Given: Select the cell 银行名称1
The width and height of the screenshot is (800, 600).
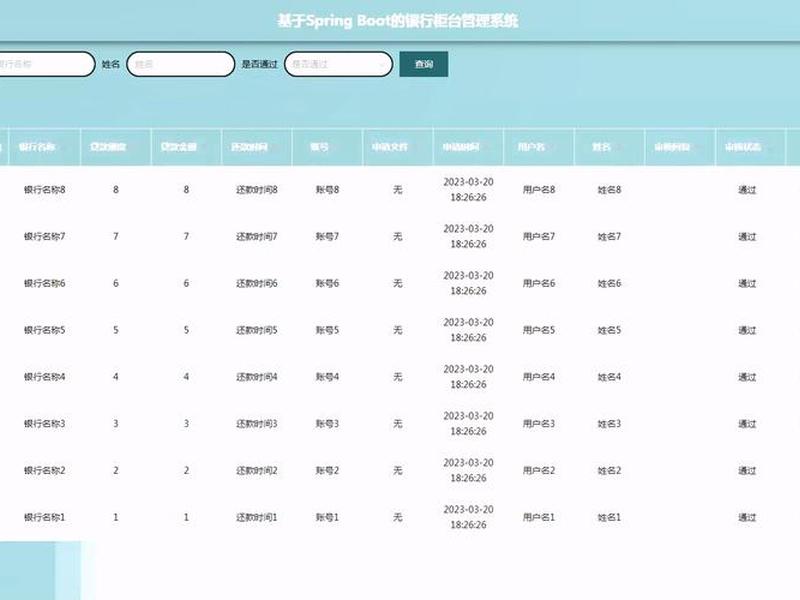Looking at the screenshot, I should [44, 517].
